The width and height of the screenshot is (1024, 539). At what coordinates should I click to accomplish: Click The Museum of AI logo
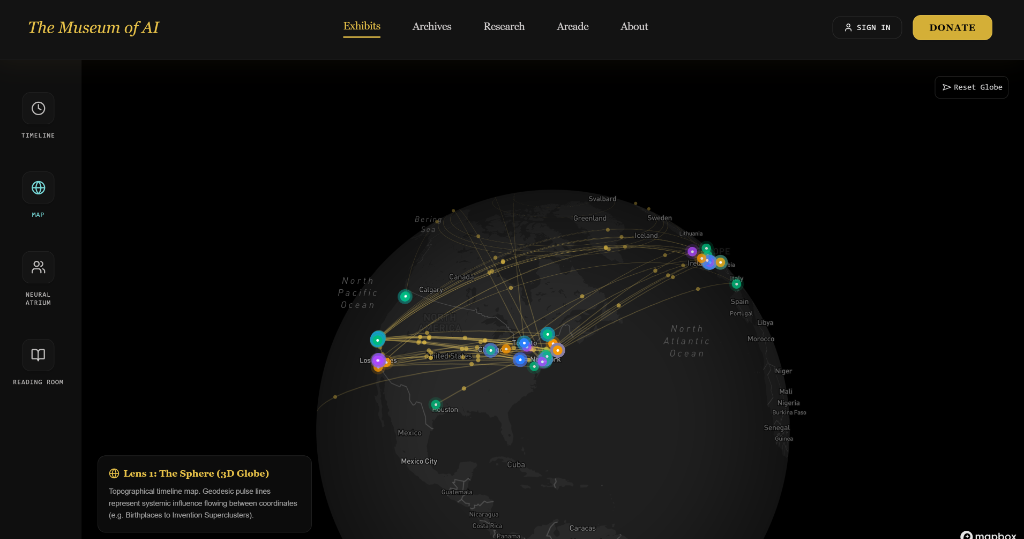[x=93, y=27]
